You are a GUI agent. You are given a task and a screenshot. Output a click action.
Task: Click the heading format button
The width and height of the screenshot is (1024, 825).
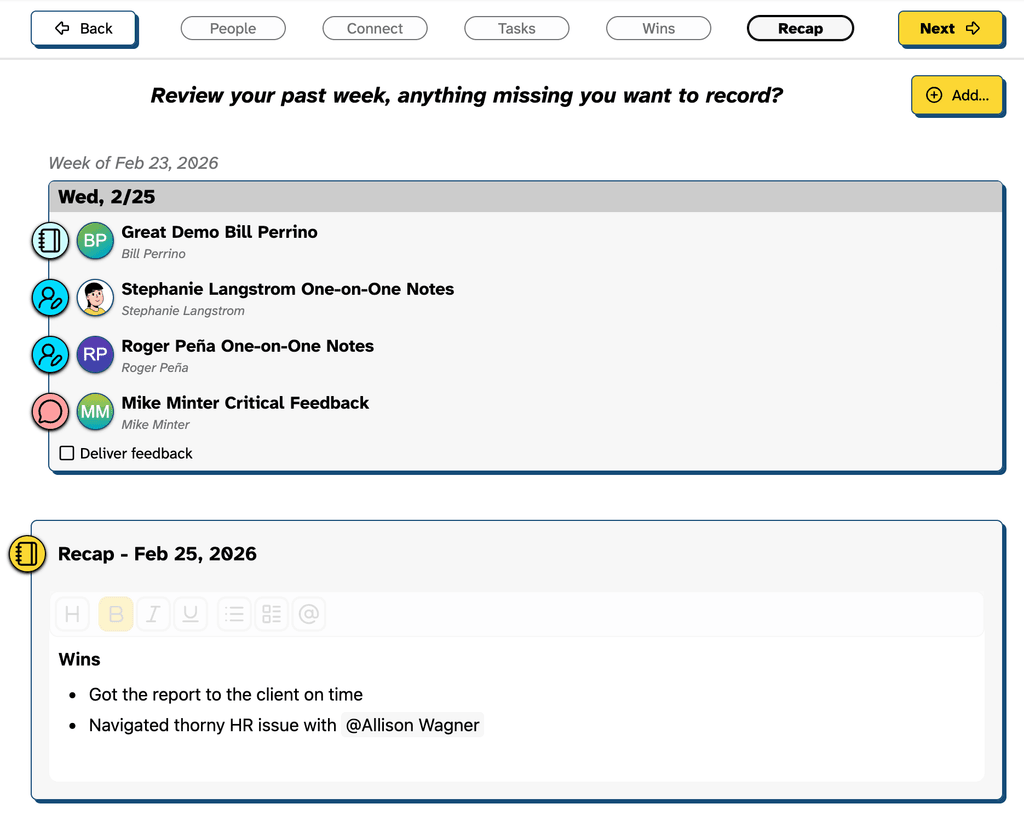[72, 614]
